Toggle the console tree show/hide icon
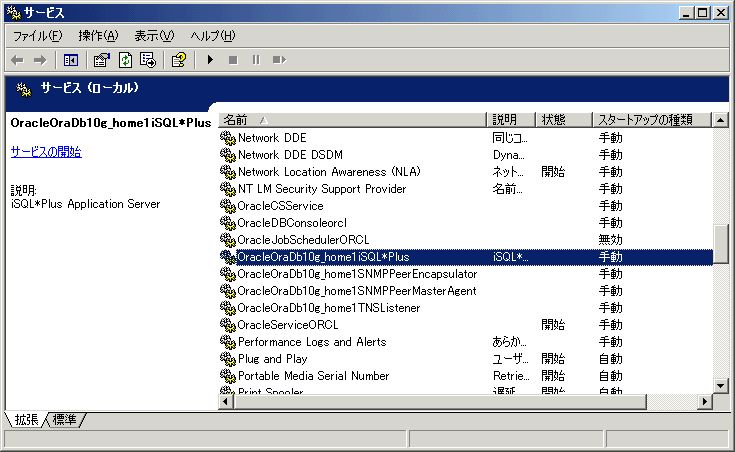The height and width of the screenshot is (452, 735). [x=71, y=60]
